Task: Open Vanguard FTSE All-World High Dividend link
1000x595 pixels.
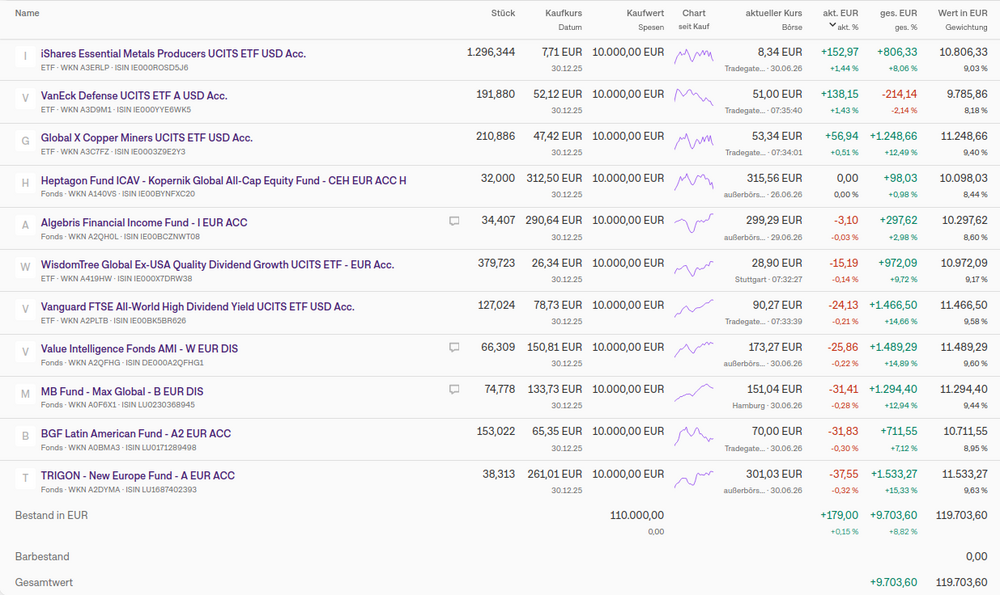Action: (x=198, y=307)
